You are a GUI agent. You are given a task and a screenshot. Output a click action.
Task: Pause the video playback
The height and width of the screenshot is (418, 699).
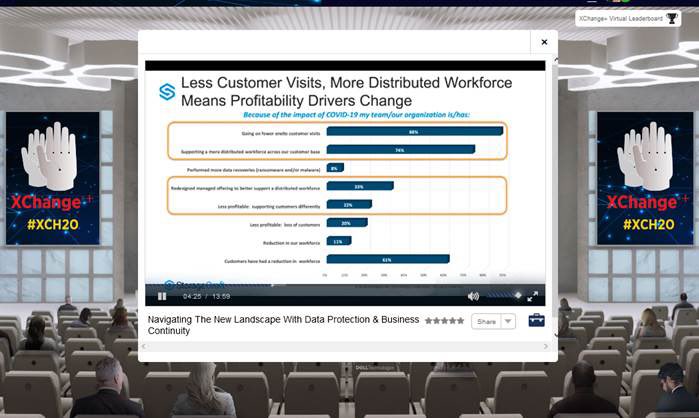pos(162,296)
